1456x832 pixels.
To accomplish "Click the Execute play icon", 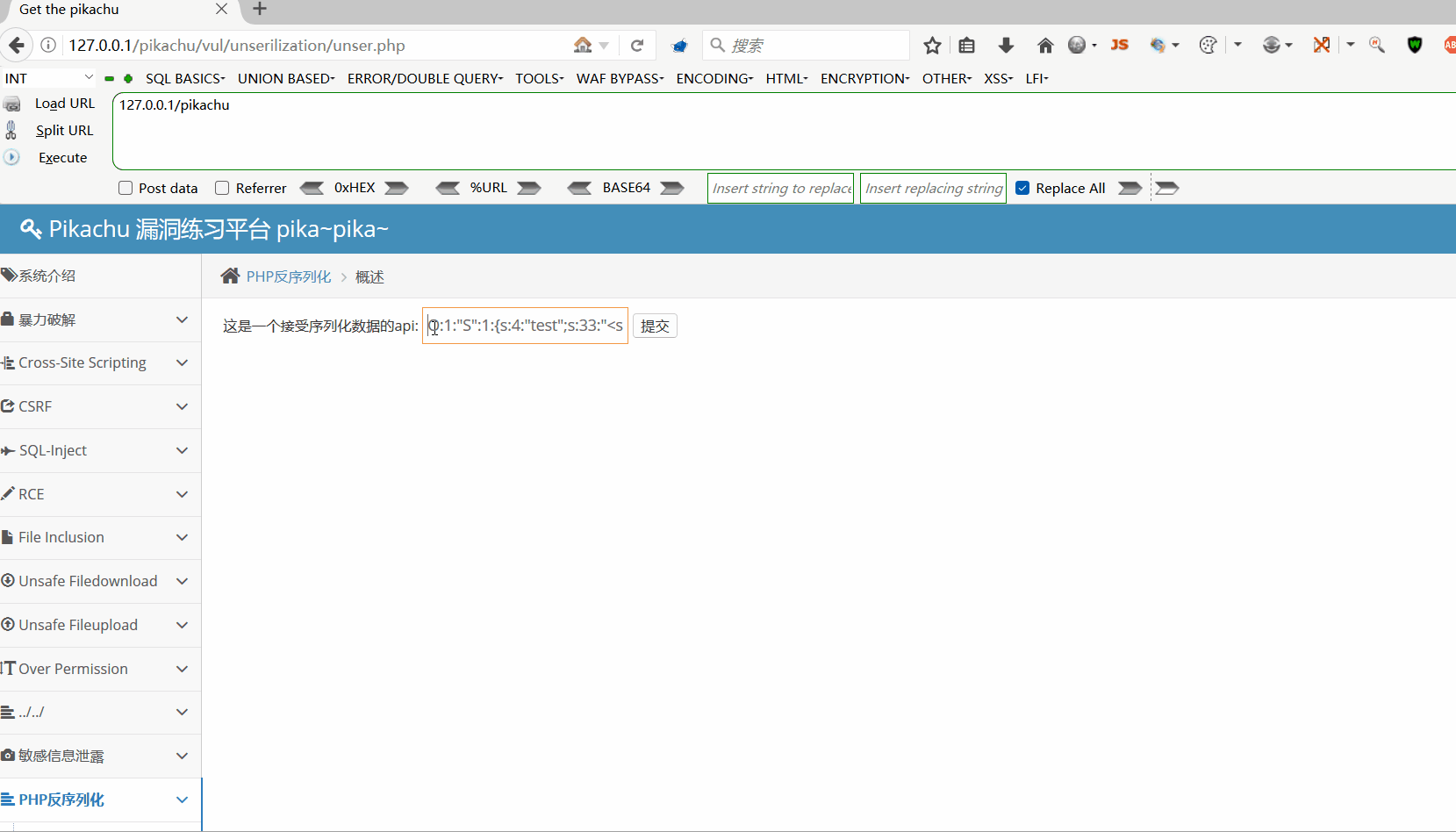I will pos(11,157).
